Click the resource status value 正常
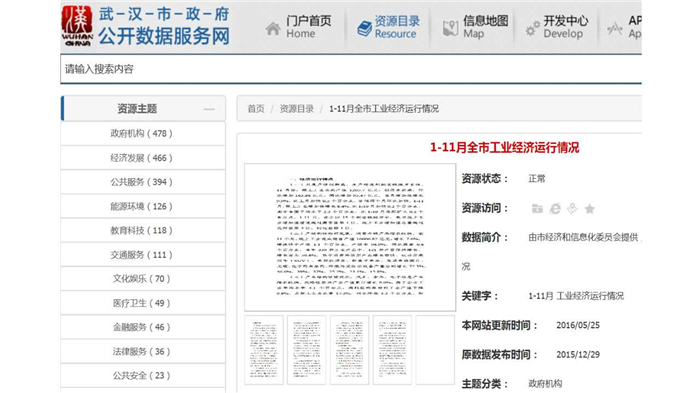Viewport: 700px width, 393px height. click(x=537, y=179)
